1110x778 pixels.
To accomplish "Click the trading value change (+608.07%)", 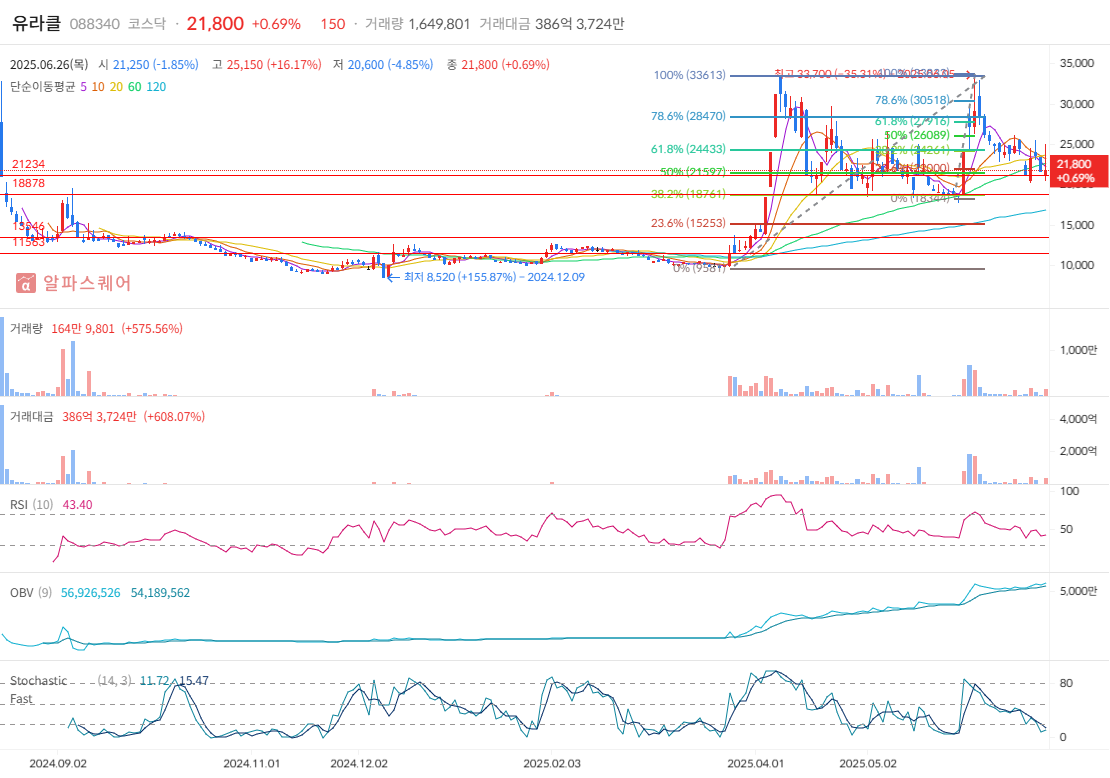I will coord(174,417).
